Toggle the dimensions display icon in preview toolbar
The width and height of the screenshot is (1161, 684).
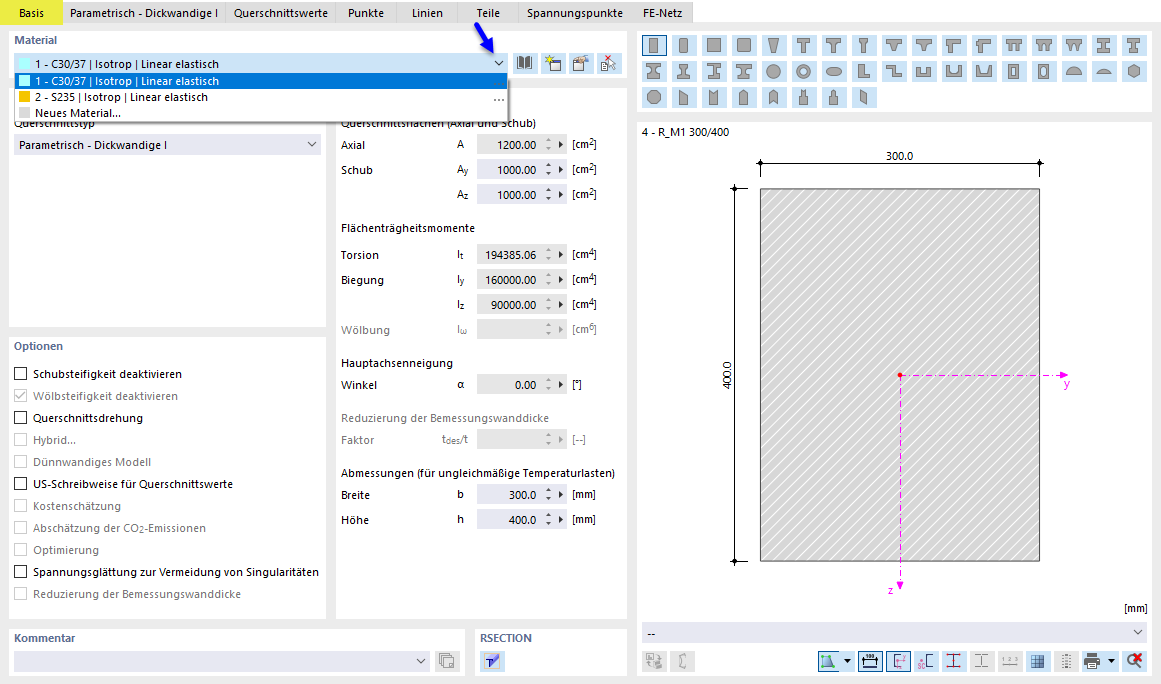pos(870,660)
